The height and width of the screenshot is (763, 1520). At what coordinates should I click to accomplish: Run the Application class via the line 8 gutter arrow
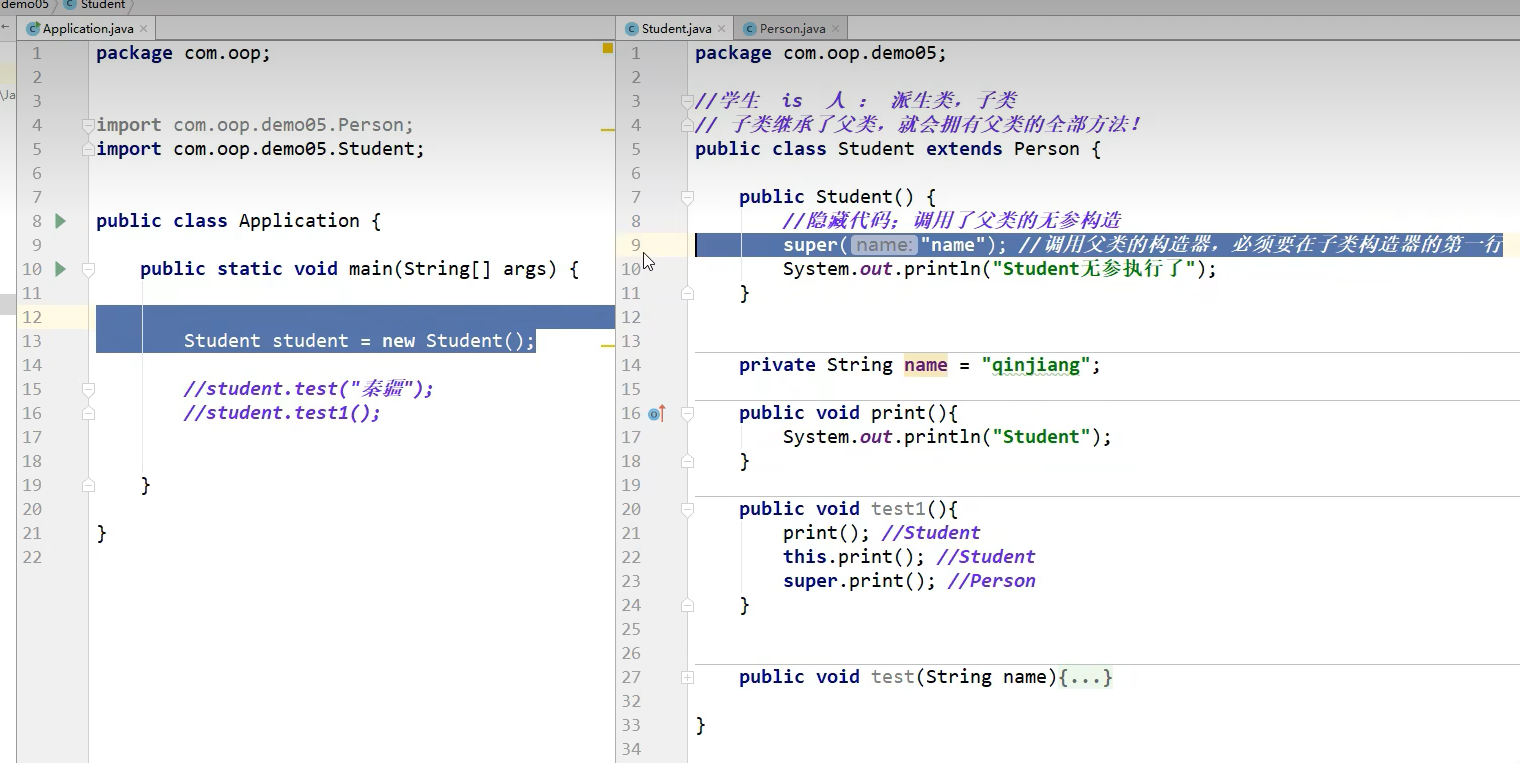coord(60,221)
